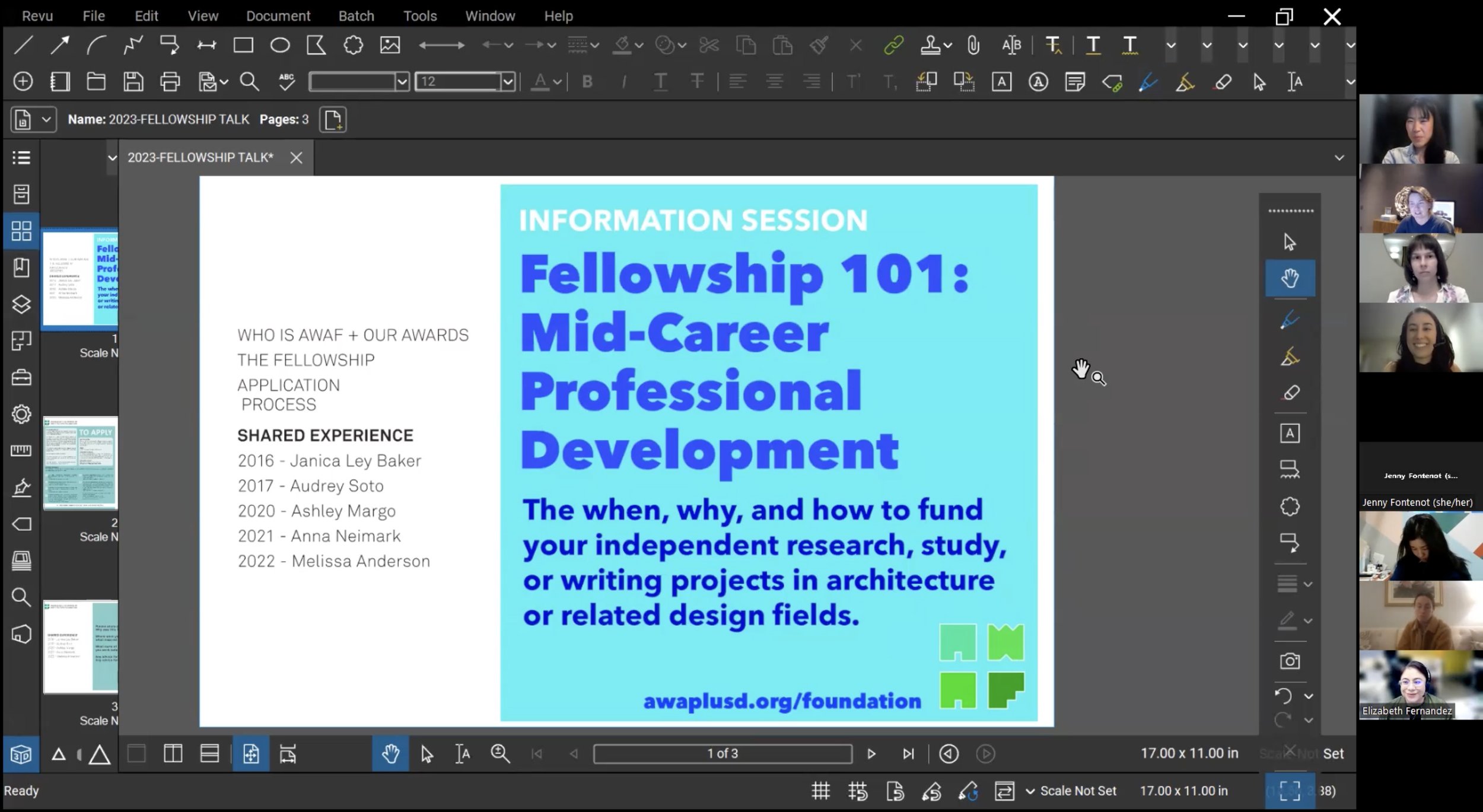Viewport: 1483px width, 812px height.
Task: Click the Hyperlink tool icon
Action: (x=893, y=45)
